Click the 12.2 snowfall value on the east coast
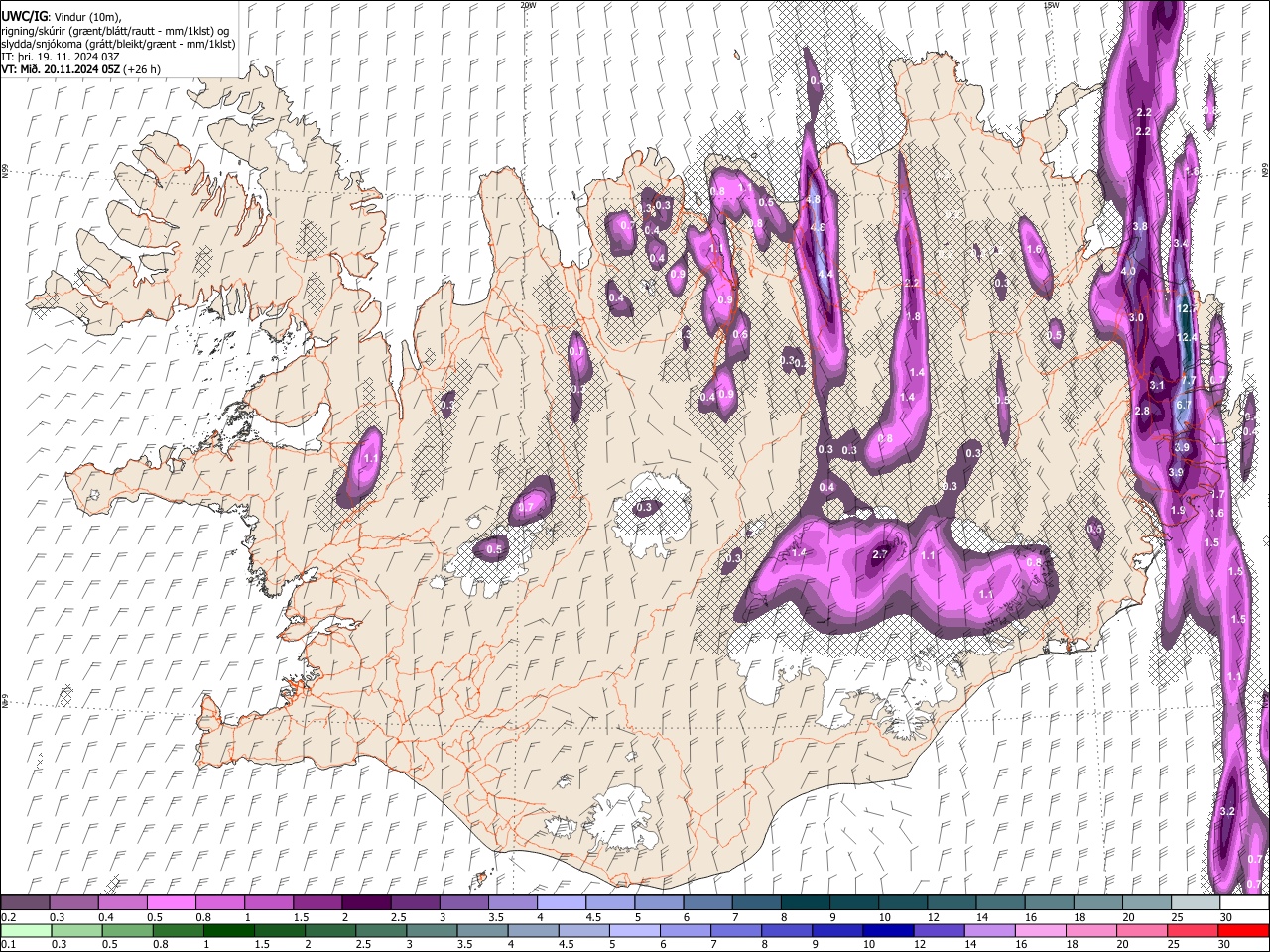 coord(1187,309)
